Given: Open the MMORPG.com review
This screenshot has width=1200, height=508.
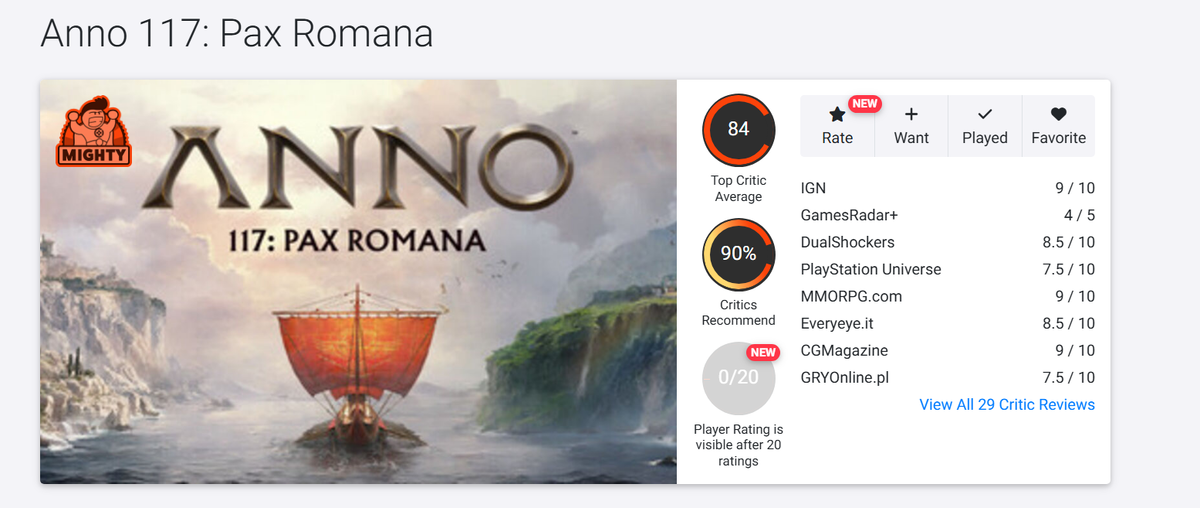Looking at the screenshot, I should pyautogui.click(x=851, y=296).
